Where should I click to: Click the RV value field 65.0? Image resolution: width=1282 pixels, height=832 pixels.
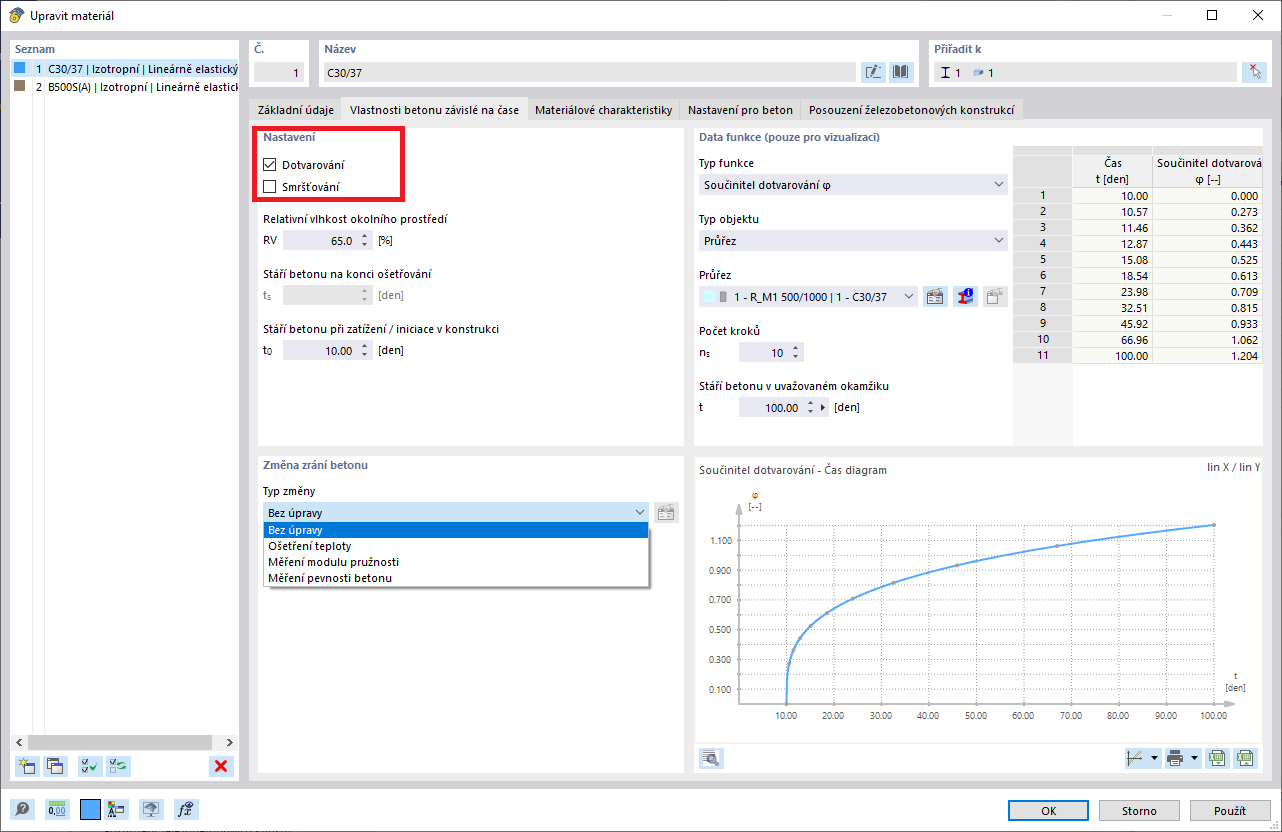[320, 240]
